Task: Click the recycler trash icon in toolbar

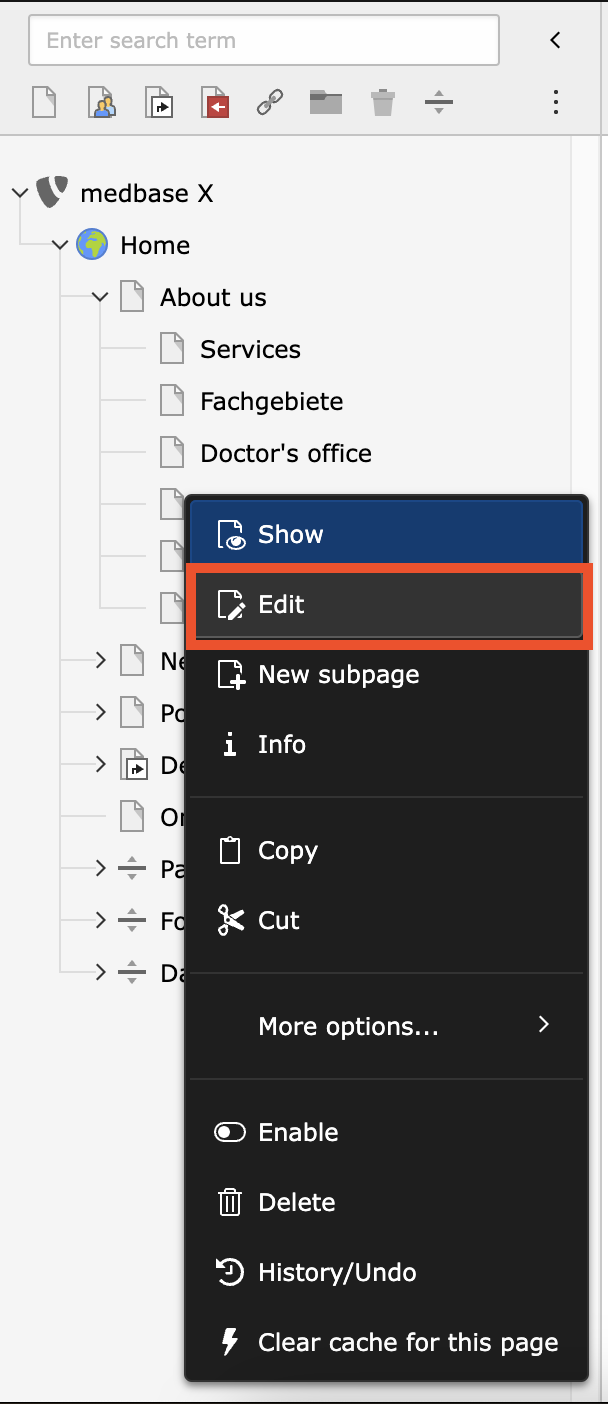Action: coord(383,102)
